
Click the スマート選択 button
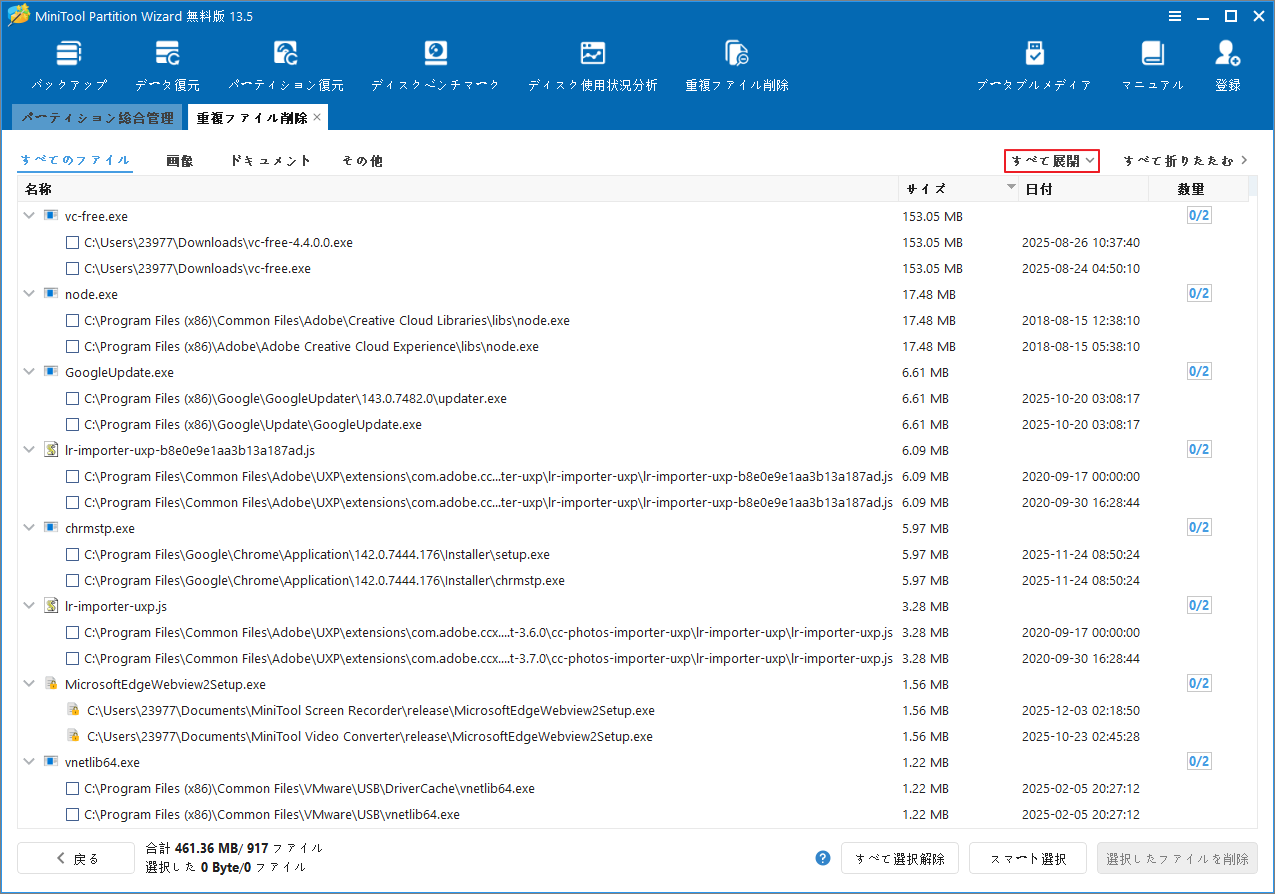coord(1027,858)
